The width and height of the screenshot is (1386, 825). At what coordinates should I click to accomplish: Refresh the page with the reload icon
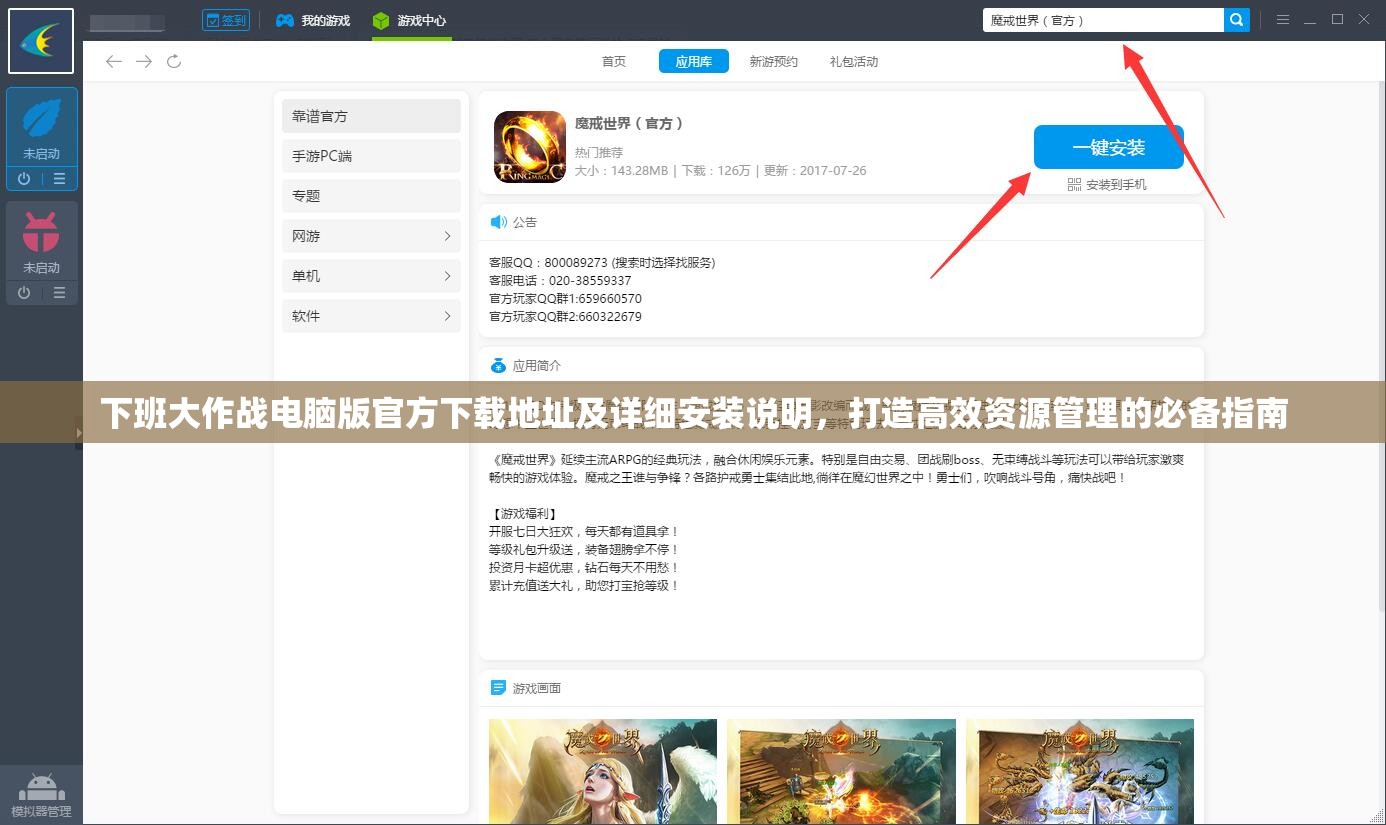(174, 62)
